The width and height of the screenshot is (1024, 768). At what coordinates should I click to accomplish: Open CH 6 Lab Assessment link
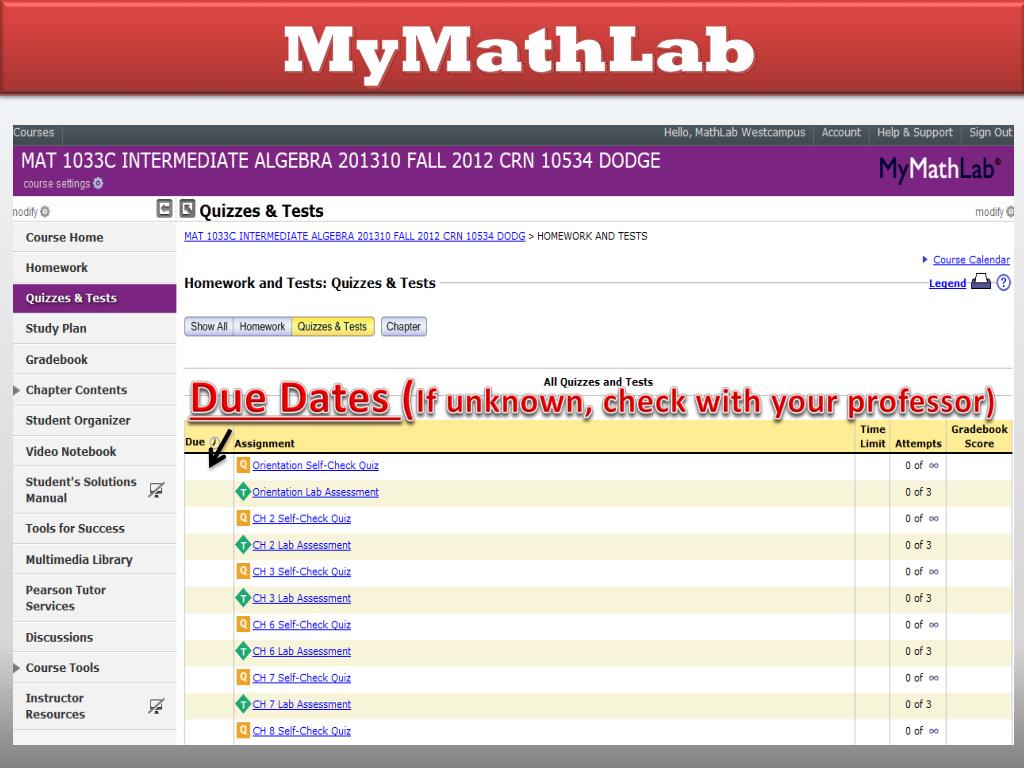302,651
